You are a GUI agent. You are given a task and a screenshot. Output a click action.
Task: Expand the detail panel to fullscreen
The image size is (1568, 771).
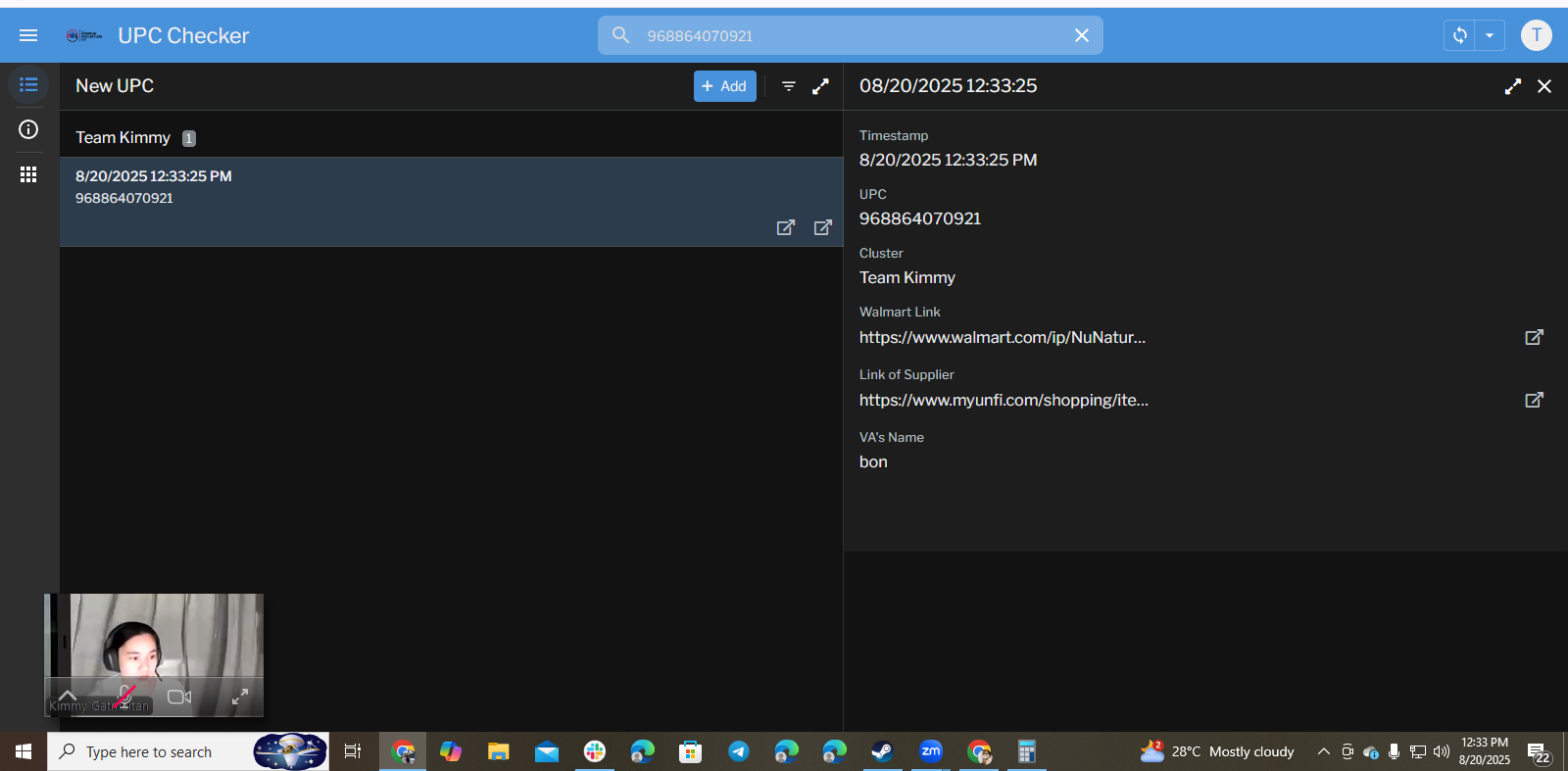[1513, 86]
